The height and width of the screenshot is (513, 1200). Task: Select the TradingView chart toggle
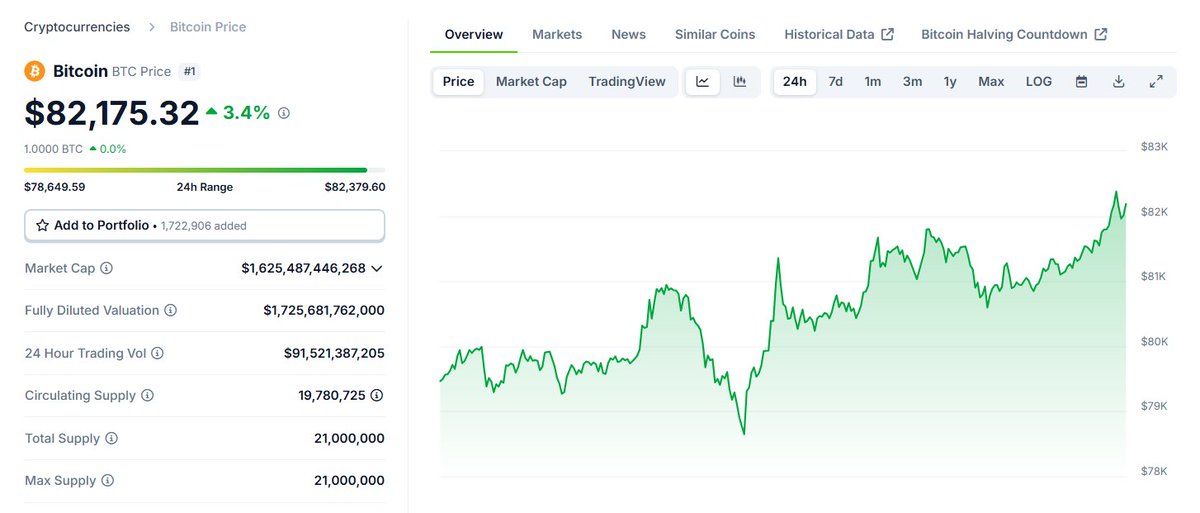click(x=627, y=82)
